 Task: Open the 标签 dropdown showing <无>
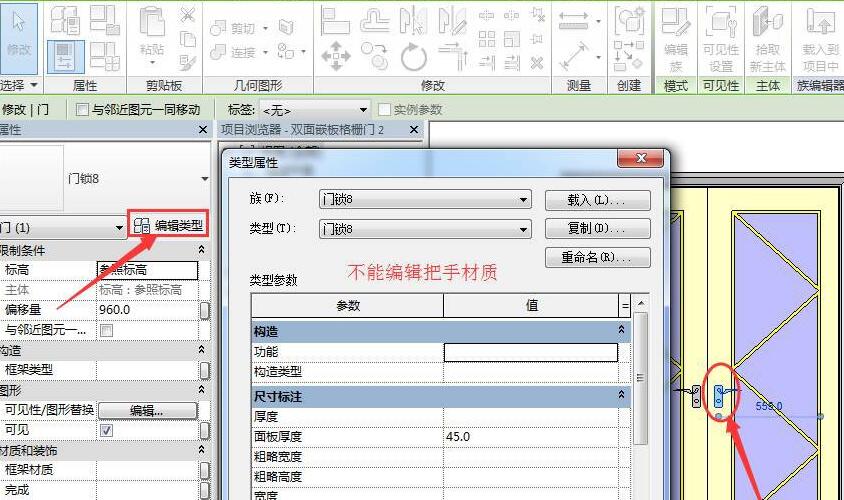click(314, 110)
